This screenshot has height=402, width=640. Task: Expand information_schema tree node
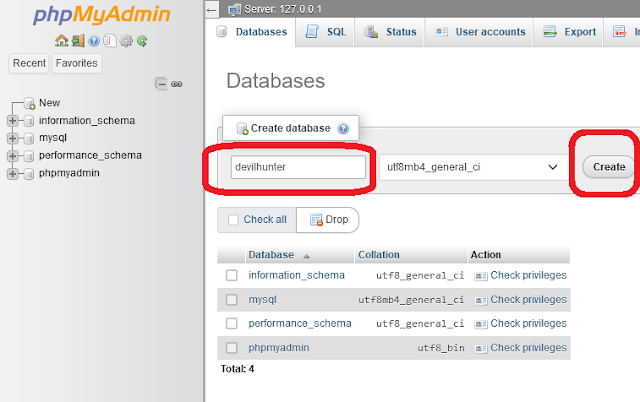click(12, 121)
